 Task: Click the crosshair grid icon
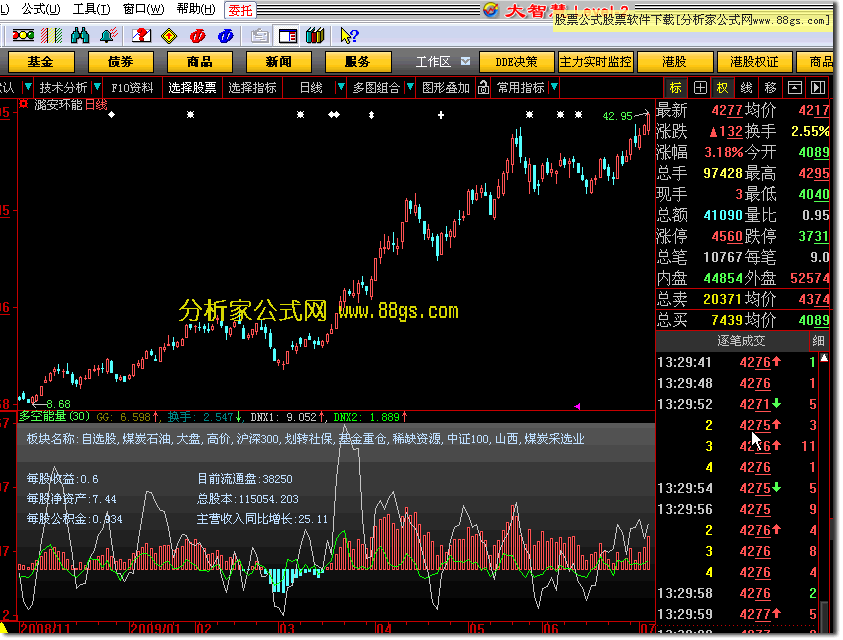pyautogui.click(x=699, y=88)
